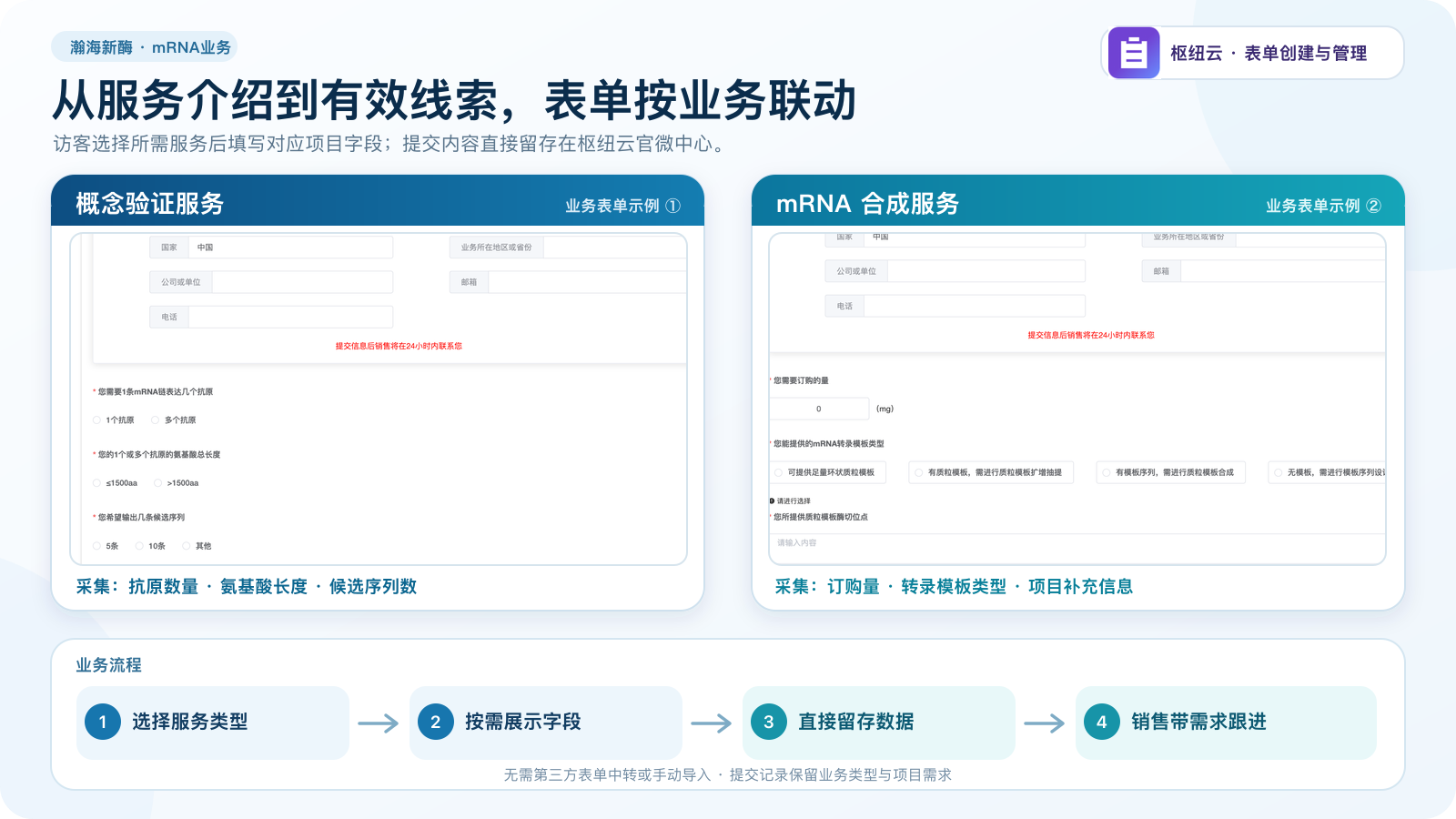
Task: Click the 直接留存数据 step card
Action: click(x=879, y=723)
